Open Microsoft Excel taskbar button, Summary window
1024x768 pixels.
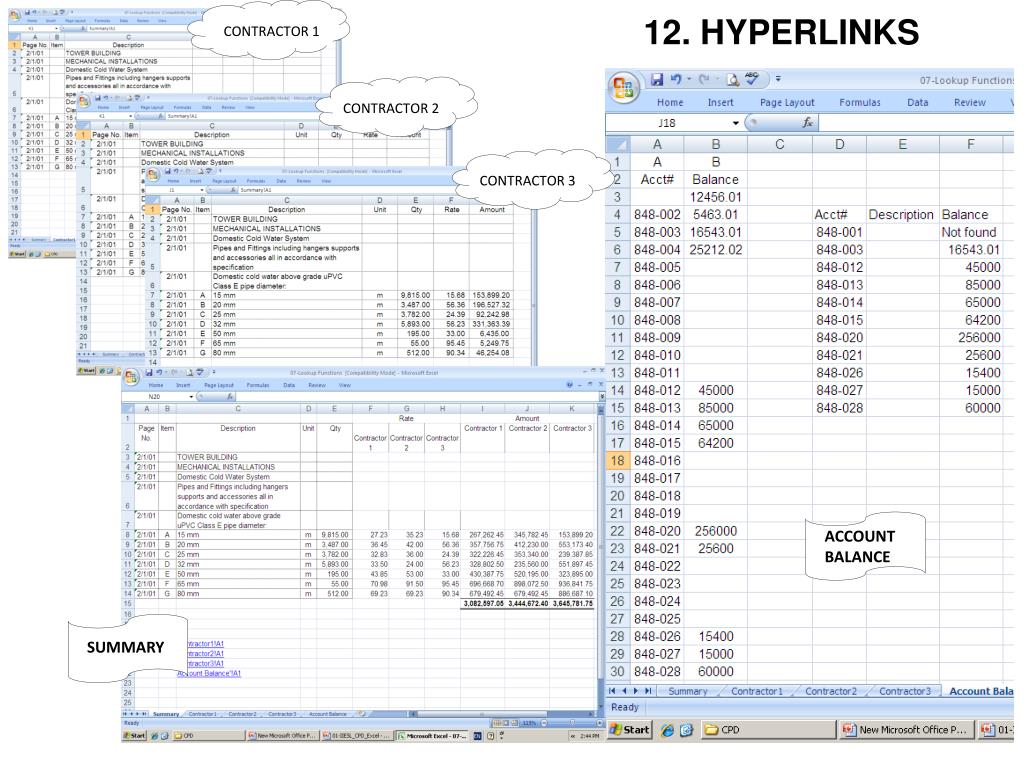pyautogui.click(x=432, y=735)
